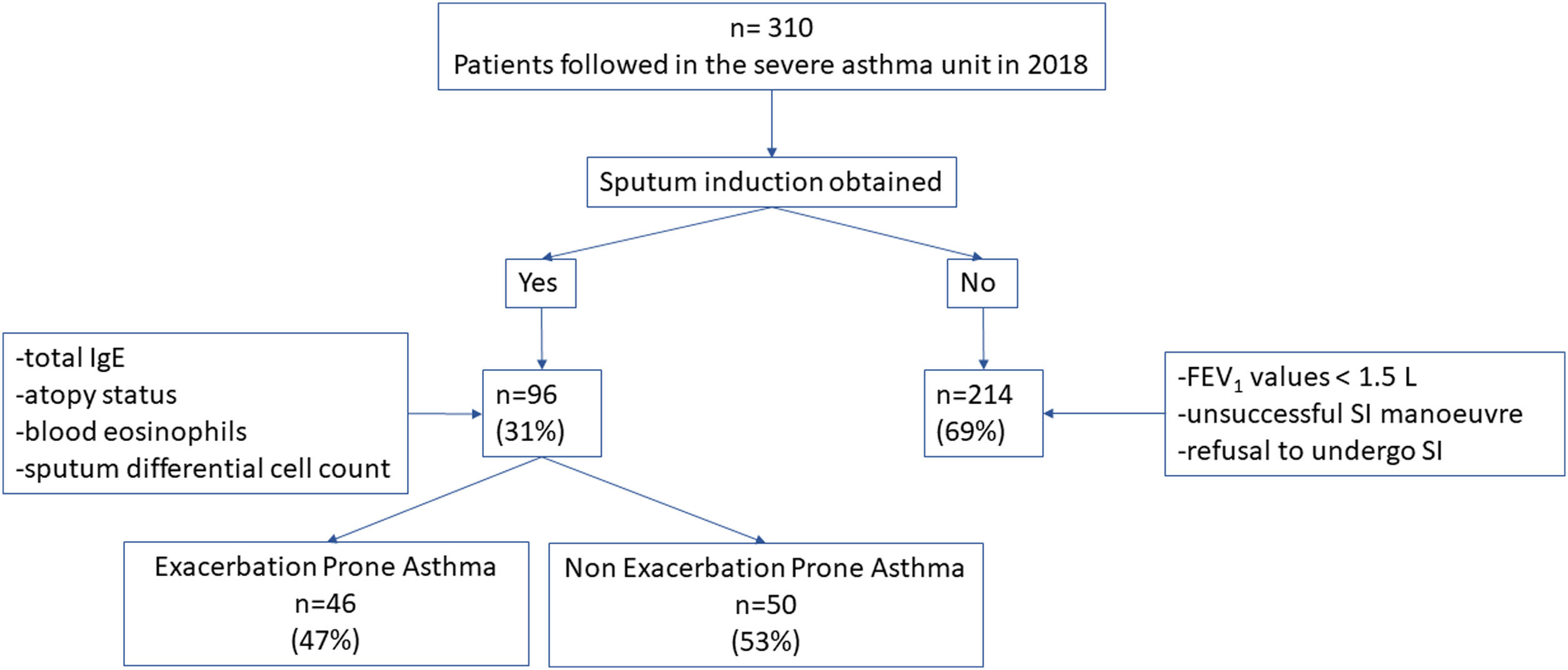This screenshot has height=670, width=1568.
Task: Click the 'Sputum induction obtained' box
Action: (x=771, y=182)
